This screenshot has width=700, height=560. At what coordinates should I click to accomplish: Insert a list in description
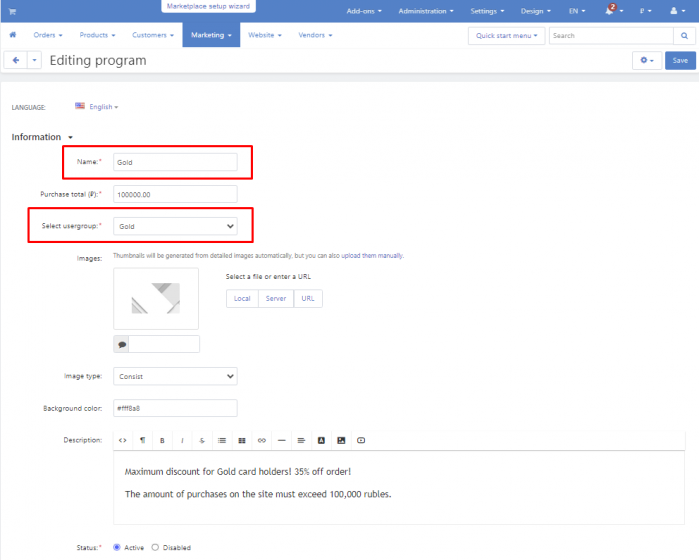222,440
